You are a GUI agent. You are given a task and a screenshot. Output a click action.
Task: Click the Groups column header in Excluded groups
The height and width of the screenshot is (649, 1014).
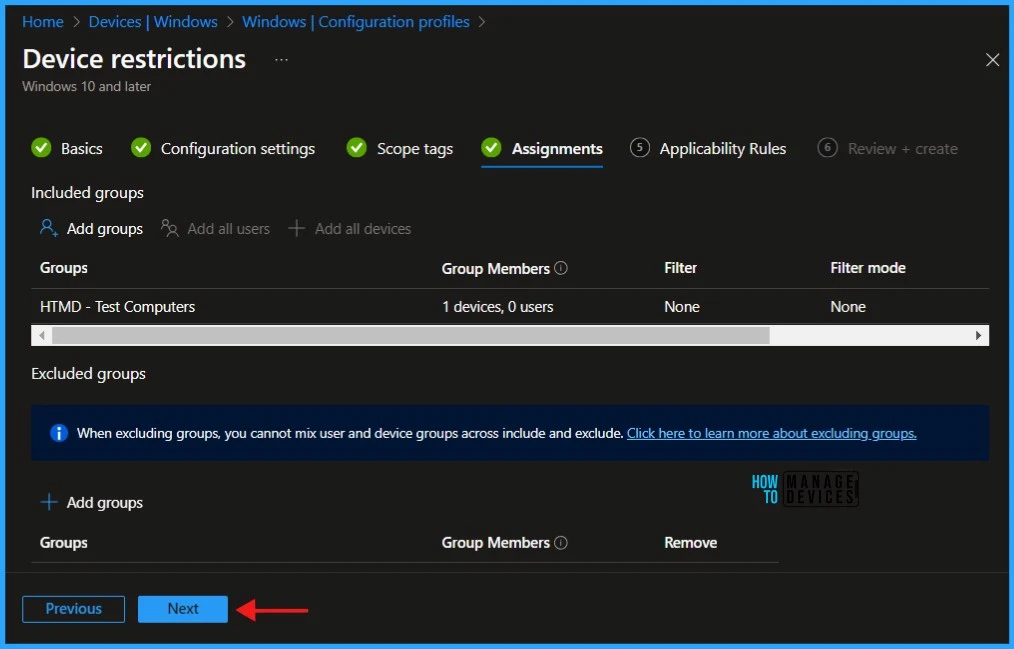(x=63, y=542)
